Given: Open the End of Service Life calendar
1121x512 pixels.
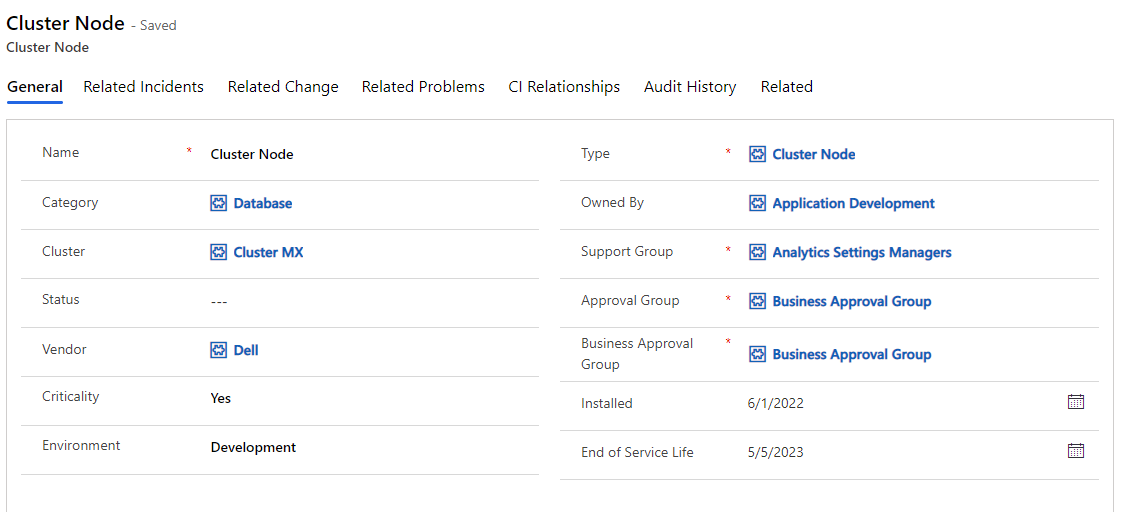Looking at the screenshot, I should point(1076,451).
